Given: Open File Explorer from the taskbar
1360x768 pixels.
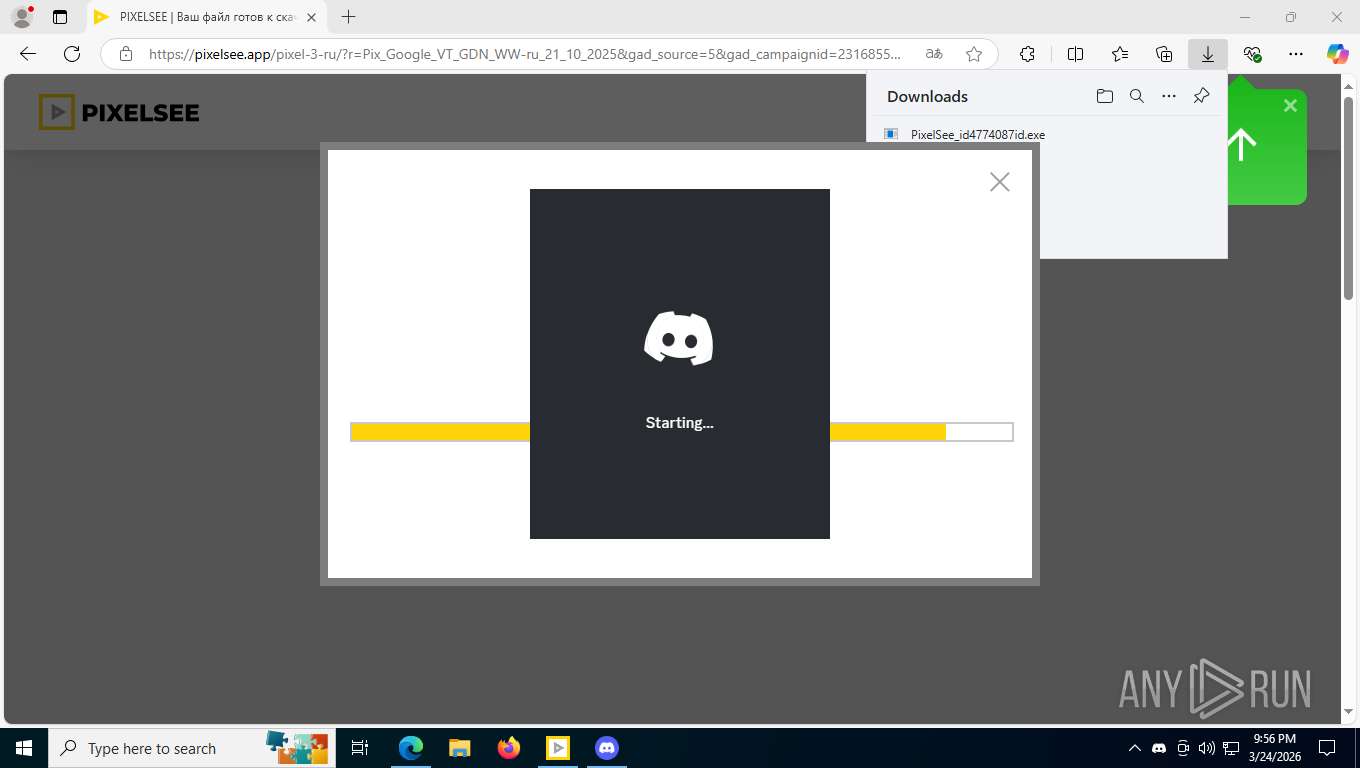Looking at the screenshot, I should pos(460,748).
